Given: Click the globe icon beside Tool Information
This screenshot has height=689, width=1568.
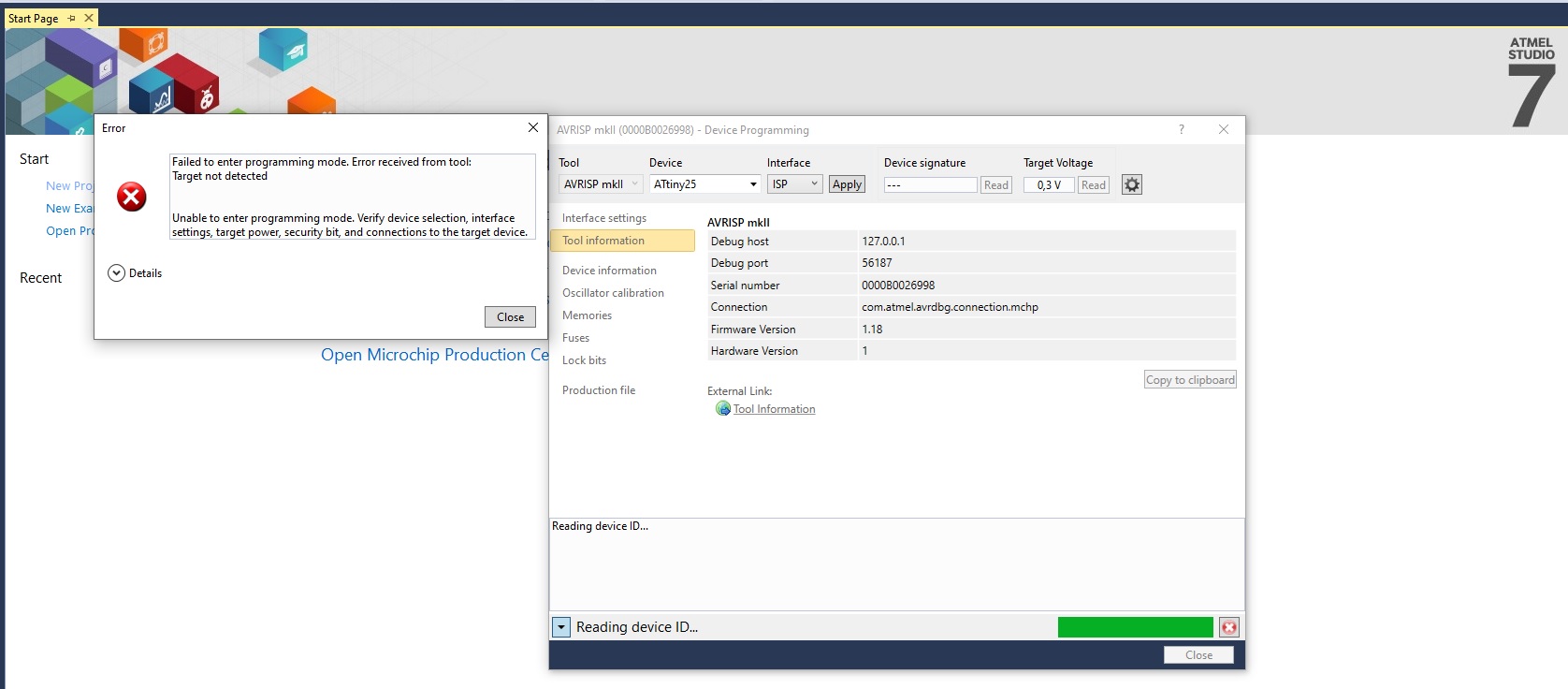Looking at the screenshot, I should pyautogui.click(x=722, y=409).
